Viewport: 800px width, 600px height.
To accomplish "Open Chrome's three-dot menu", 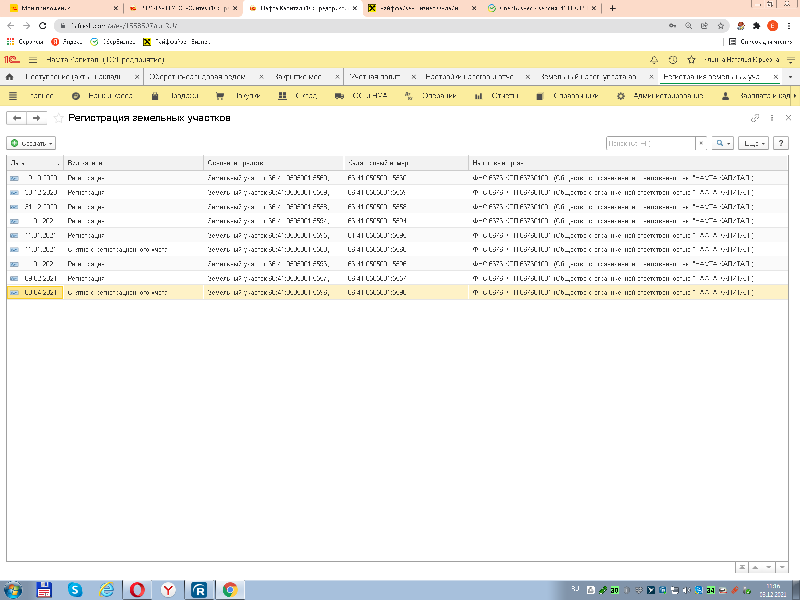I will pyautogui.click(x=789, y=26).
